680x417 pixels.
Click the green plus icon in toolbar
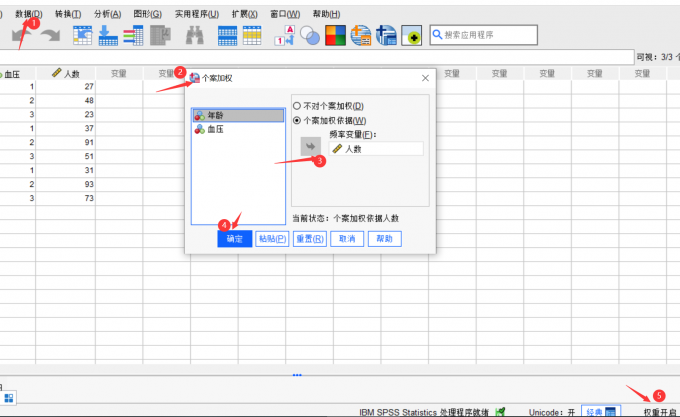412,36
